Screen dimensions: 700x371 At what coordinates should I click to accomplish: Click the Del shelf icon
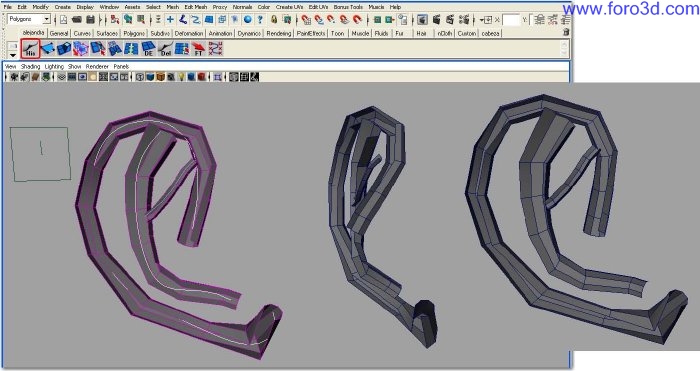165,49
